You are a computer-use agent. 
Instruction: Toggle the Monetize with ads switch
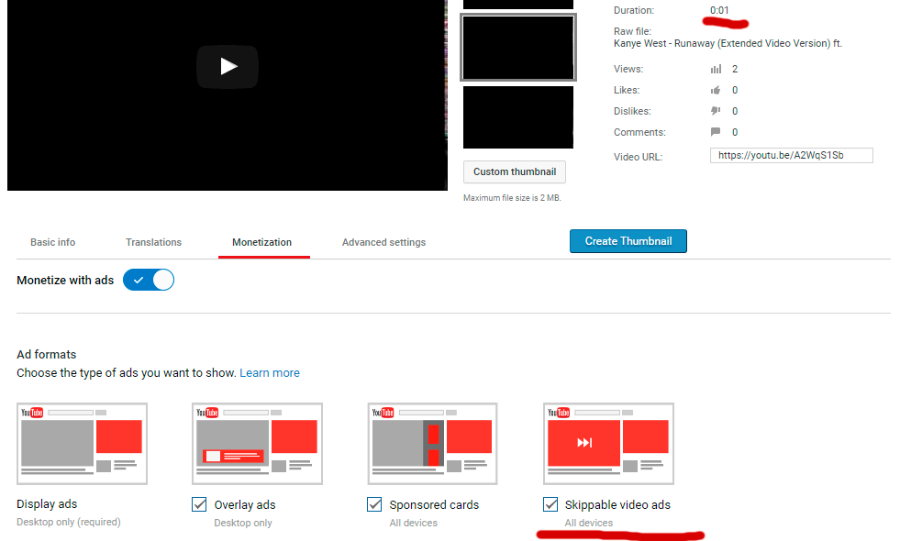coord(149,280)
